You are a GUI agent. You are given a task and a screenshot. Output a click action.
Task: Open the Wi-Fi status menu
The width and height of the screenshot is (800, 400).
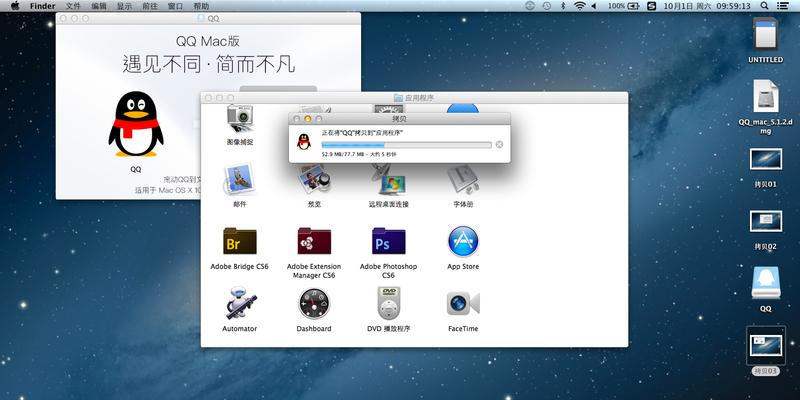[579, 6]
